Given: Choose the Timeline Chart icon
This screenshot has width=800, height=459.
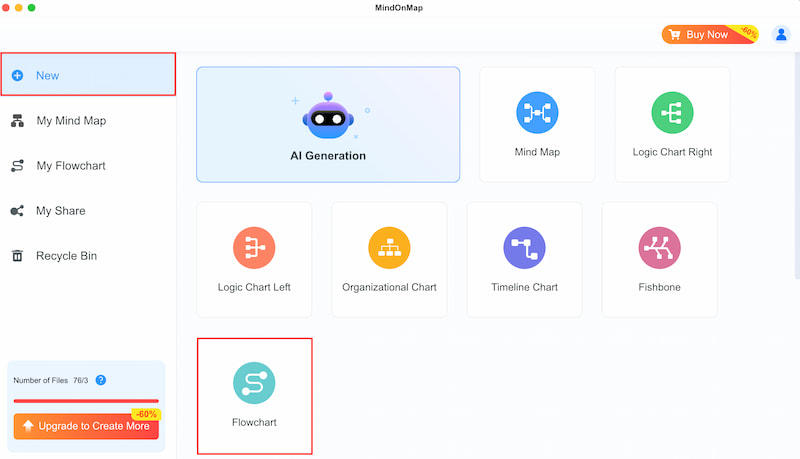Looking at the screenshot, I should point(524,248).
